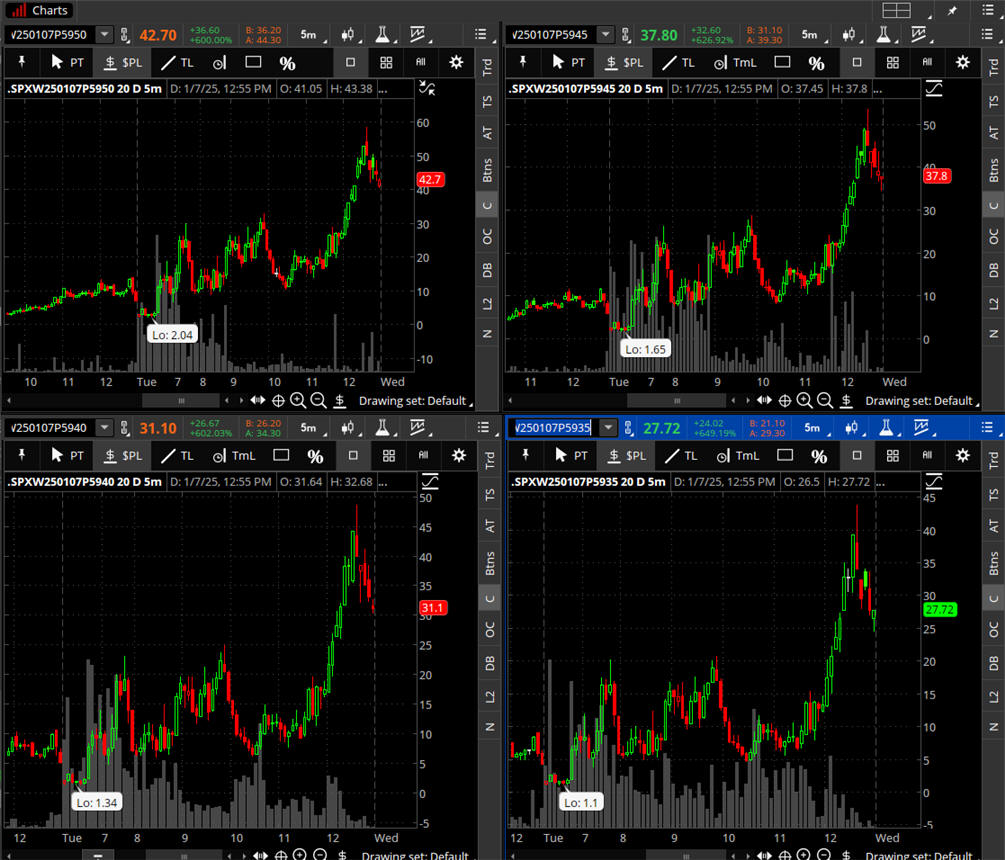Open the TS sidebar tab on P5950 chart
This screenshot has height=860, width=1005.
[487, 101]
